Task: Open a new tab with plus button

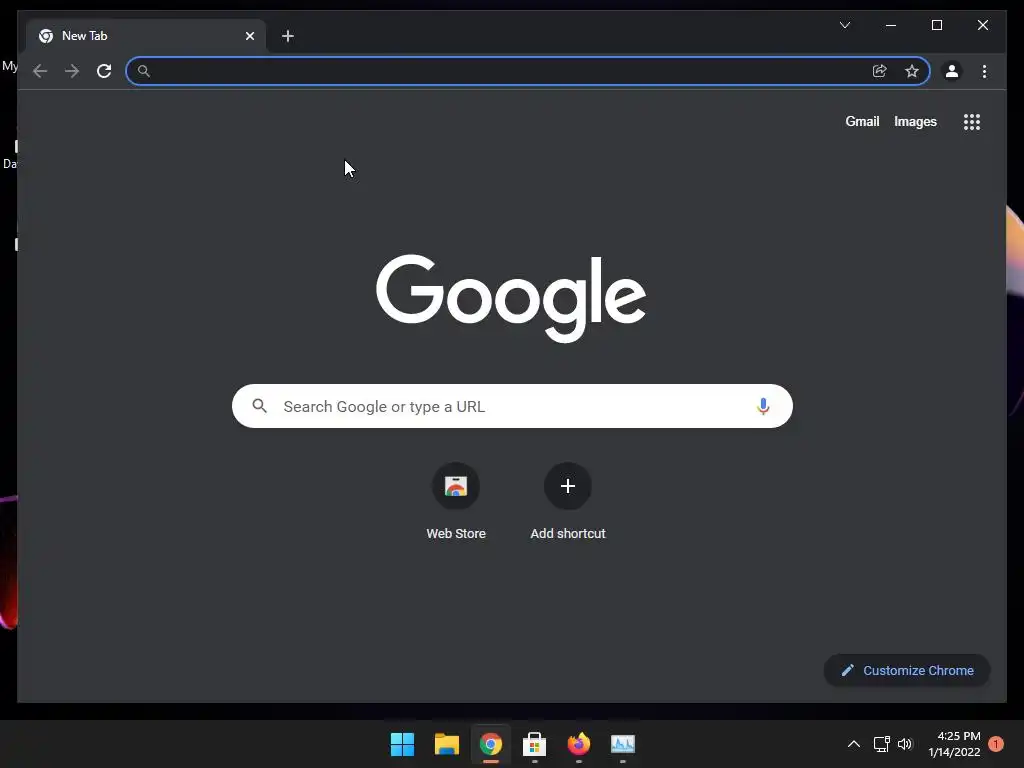Action: tap(288, 36)
